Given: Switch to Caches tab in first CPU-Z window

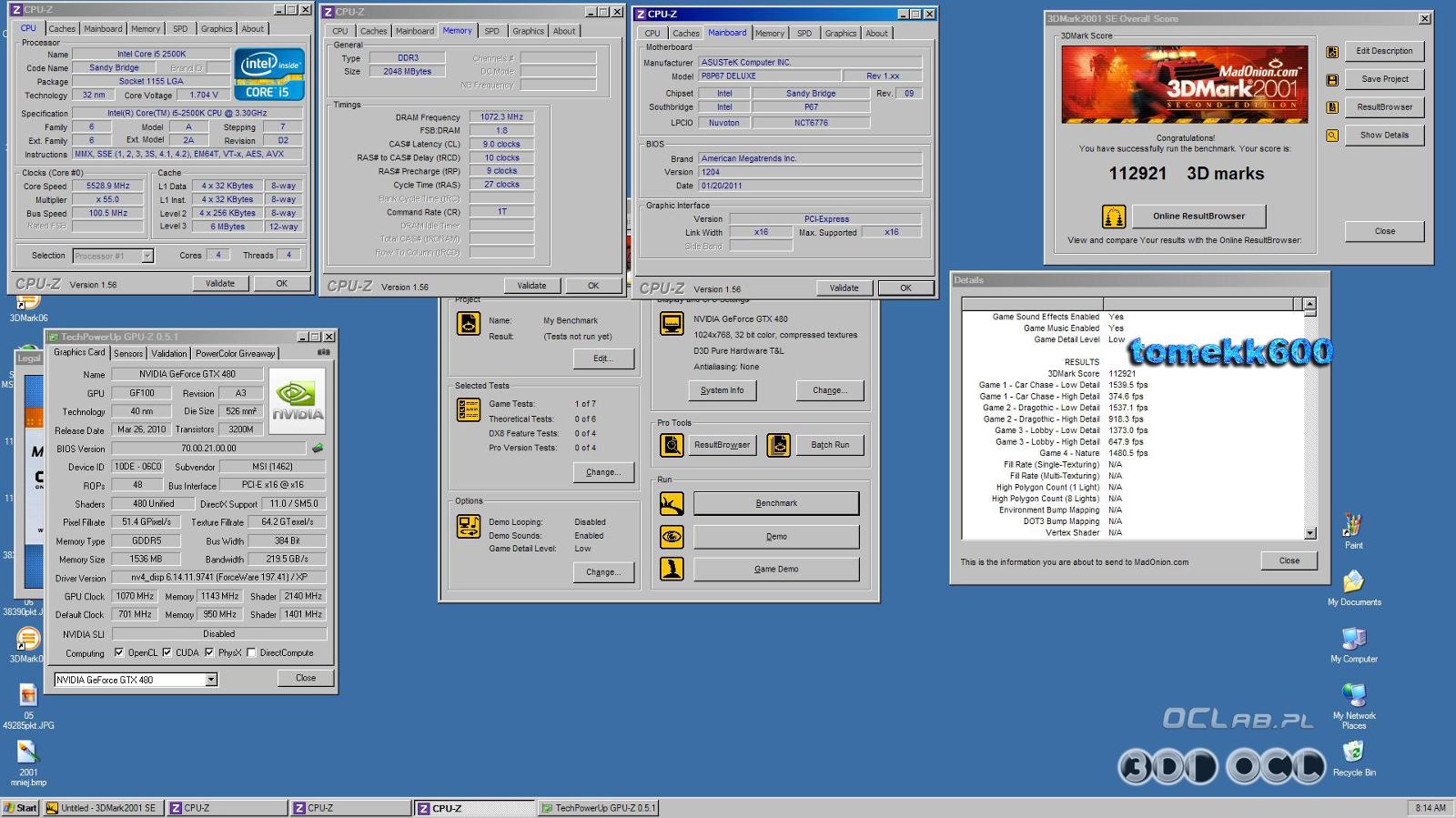Looking at the screenshot, I should tap(62, 29).
